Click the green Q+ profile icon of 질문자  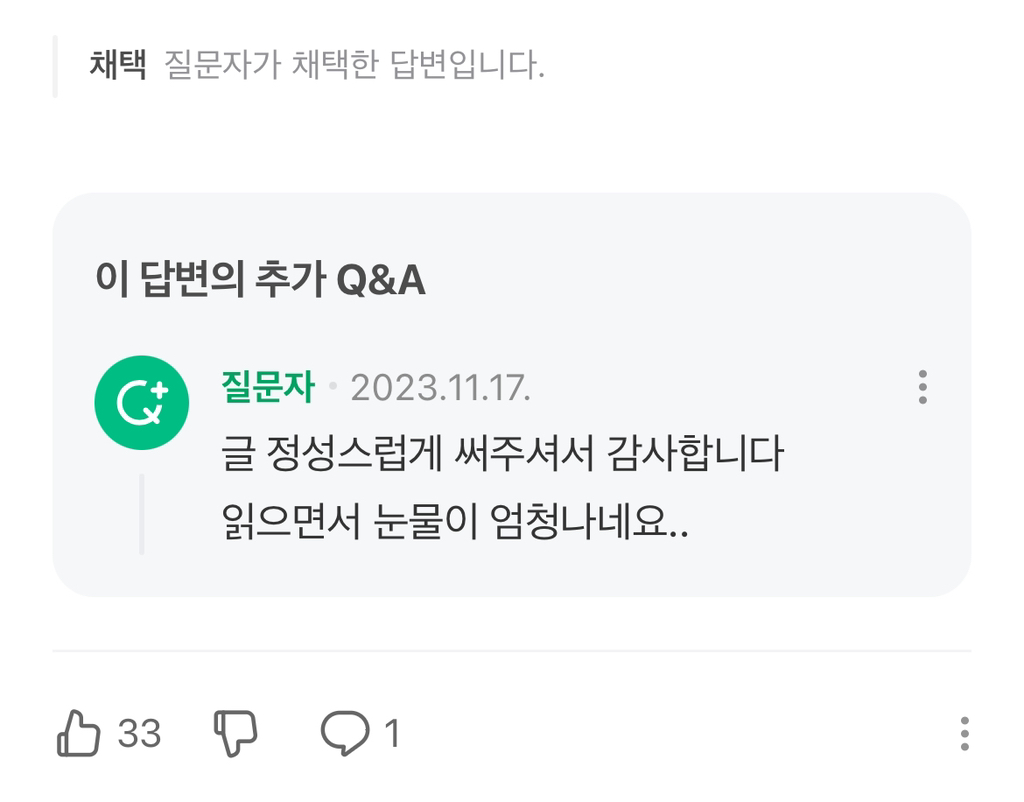tap(140, 402)
